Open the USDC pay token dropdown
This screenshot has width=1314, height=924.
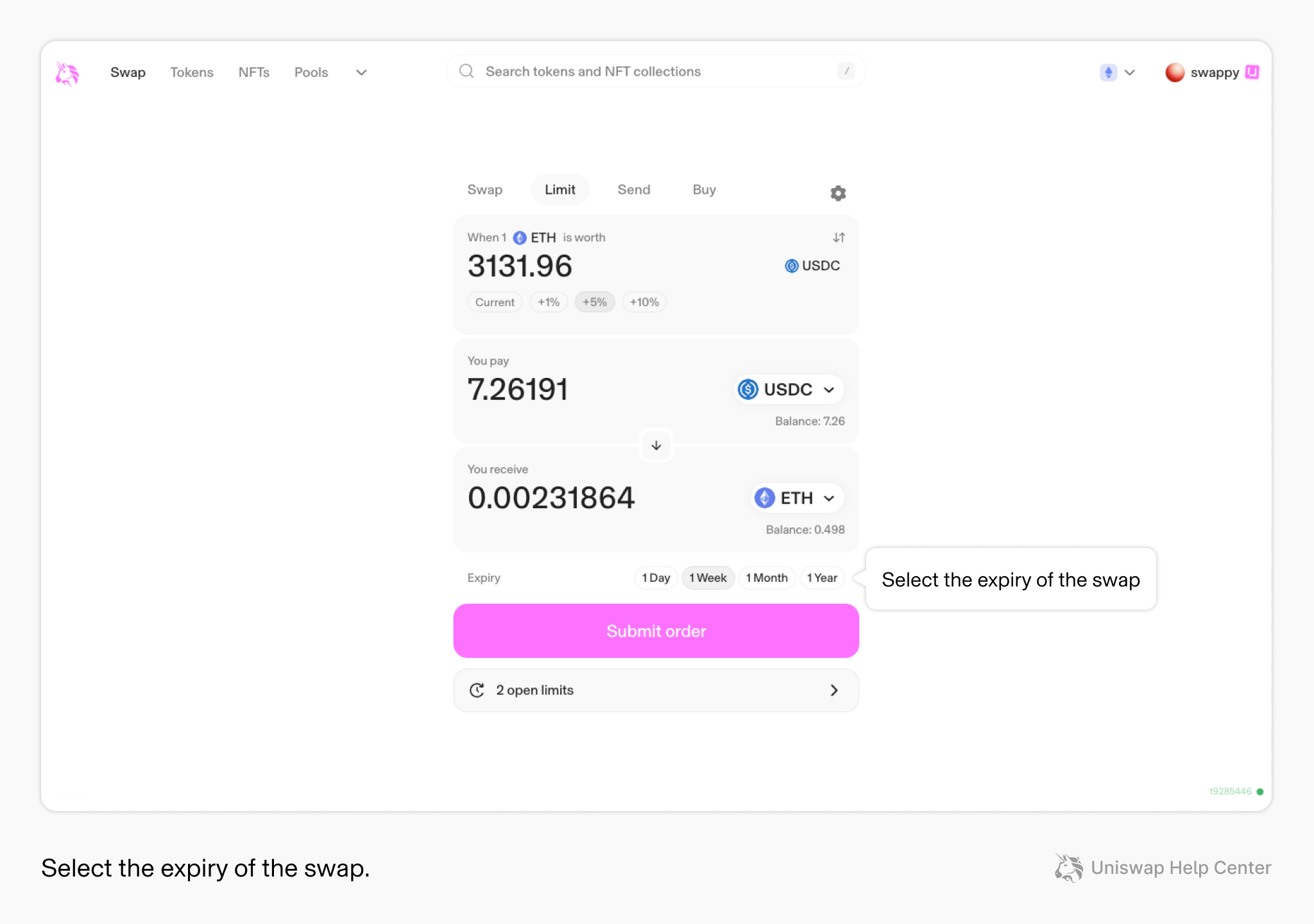click(x=789, y=389)
